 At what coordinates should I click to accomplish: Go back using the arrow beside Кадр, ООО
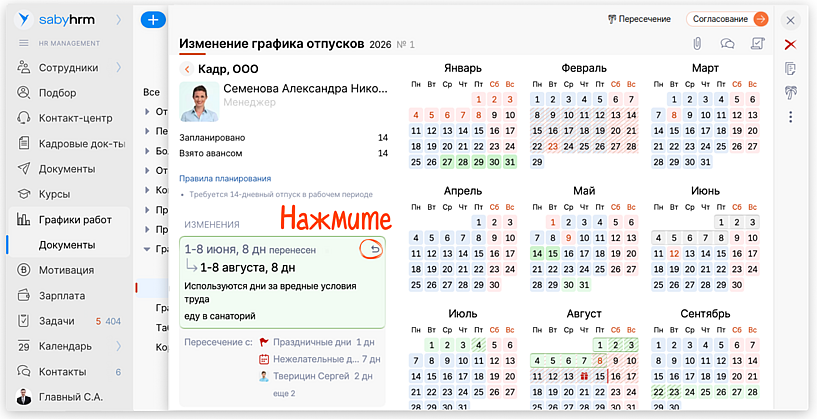[187, 69]
